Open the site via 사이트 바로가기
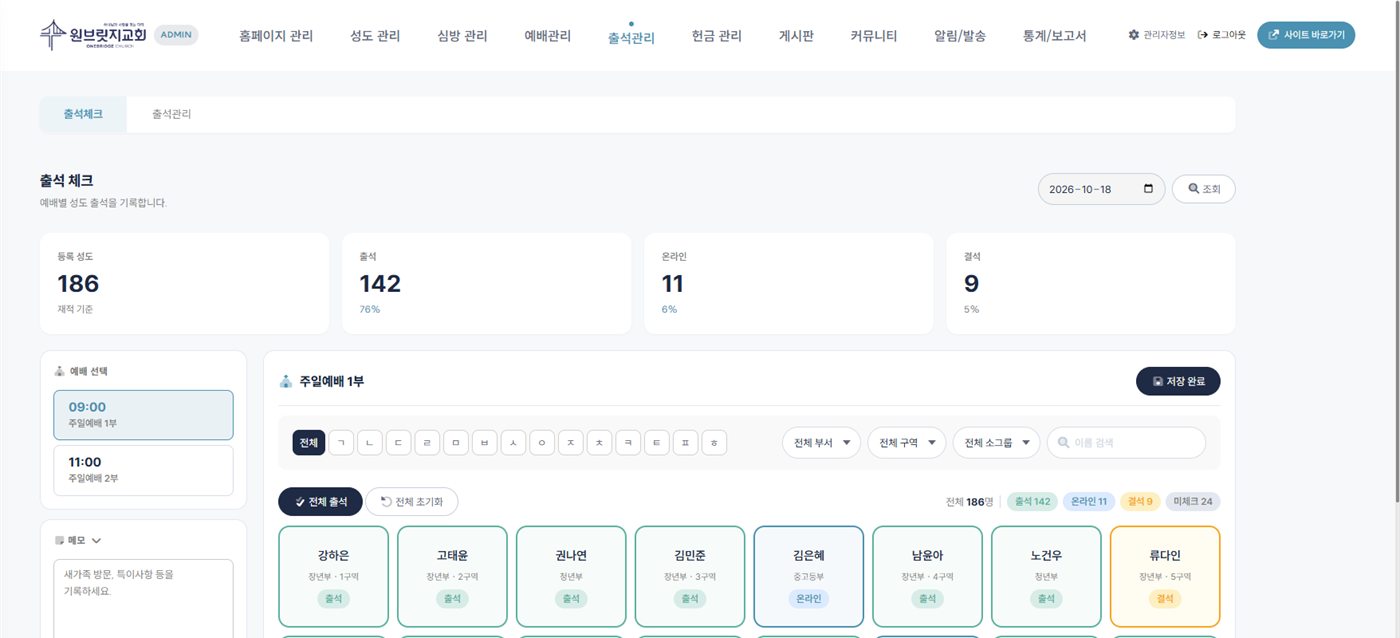1400x638 pixels. [x=1306, y=35]
